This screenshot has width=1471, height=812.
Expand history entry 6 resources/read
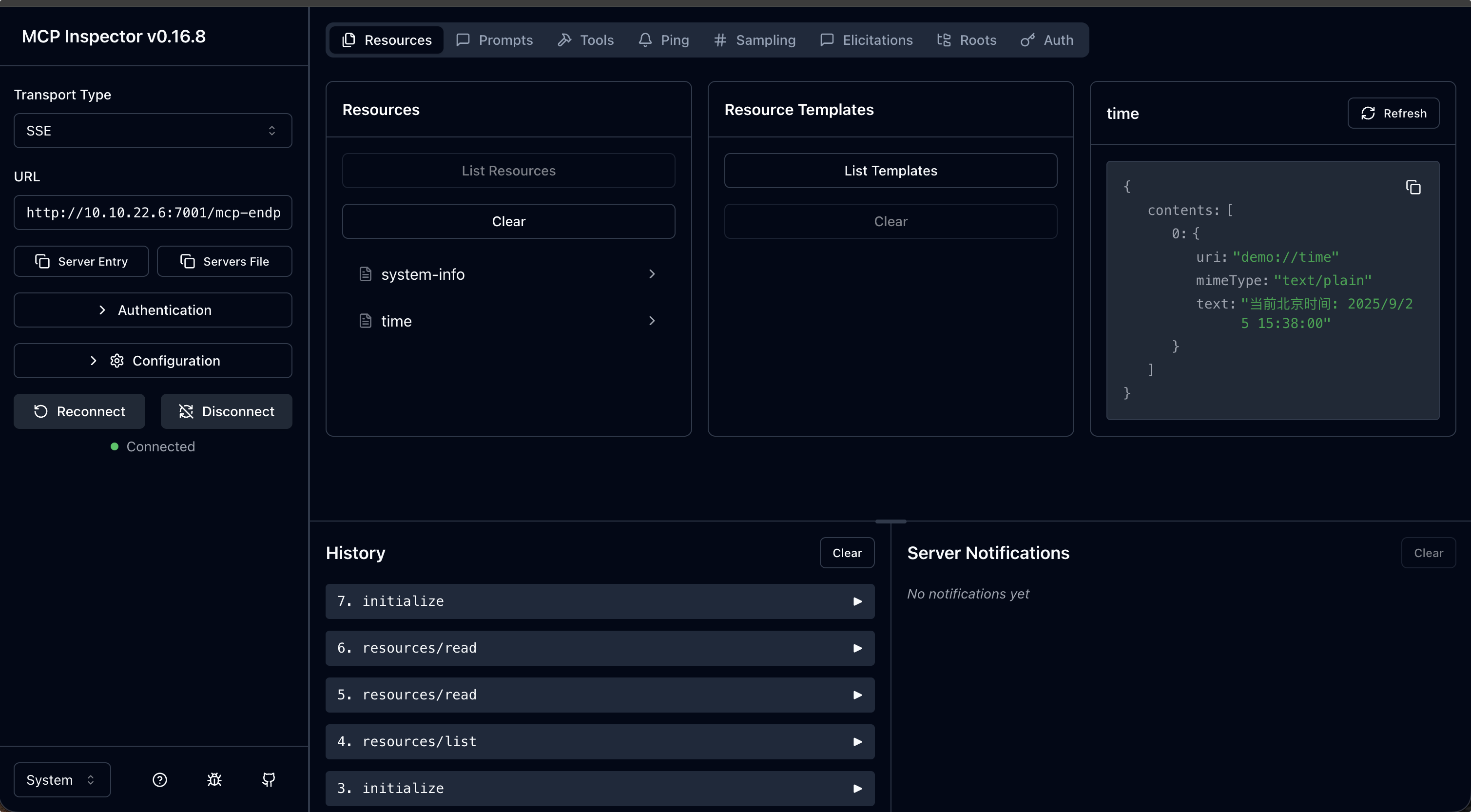[600, 648]
